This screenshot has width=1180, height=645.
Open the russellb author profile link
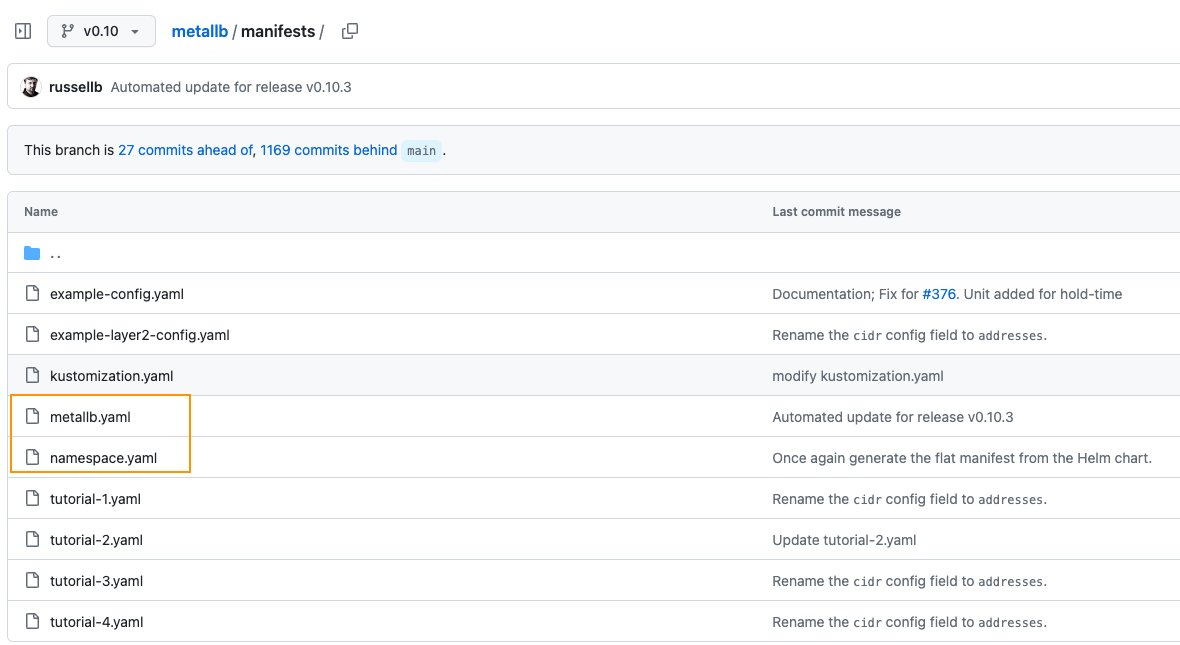point(75,87)
